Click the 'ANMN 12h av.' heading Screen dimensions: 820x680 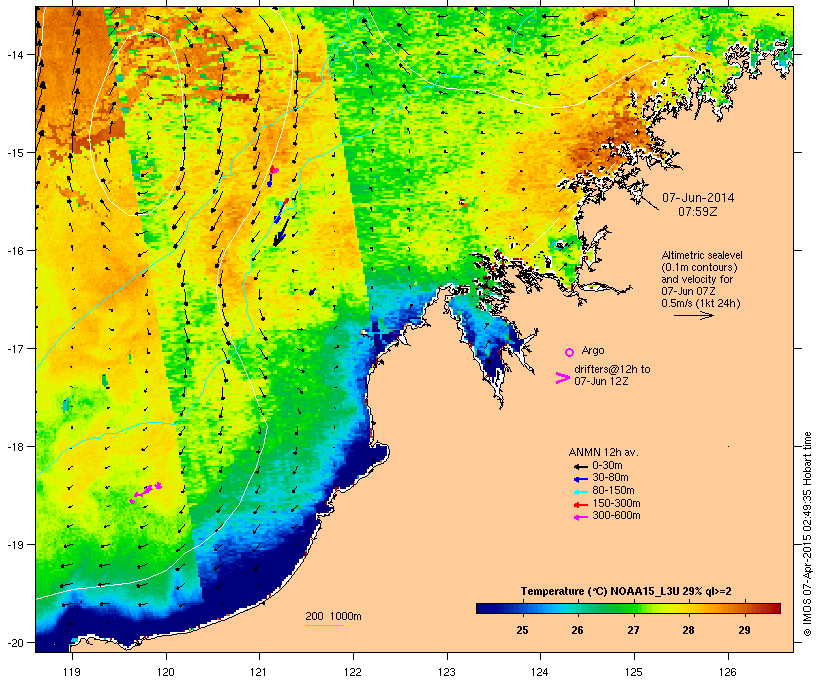coord(603,452)
